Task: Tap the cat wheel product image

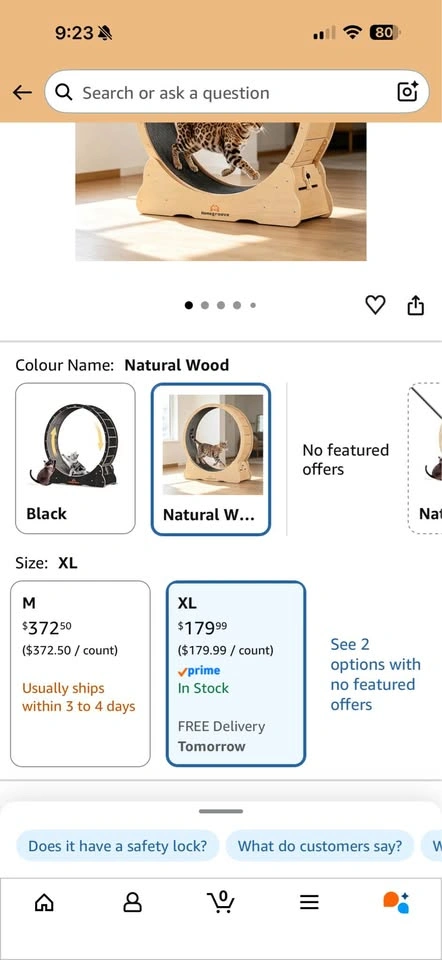Action: (x=221, y=192)
